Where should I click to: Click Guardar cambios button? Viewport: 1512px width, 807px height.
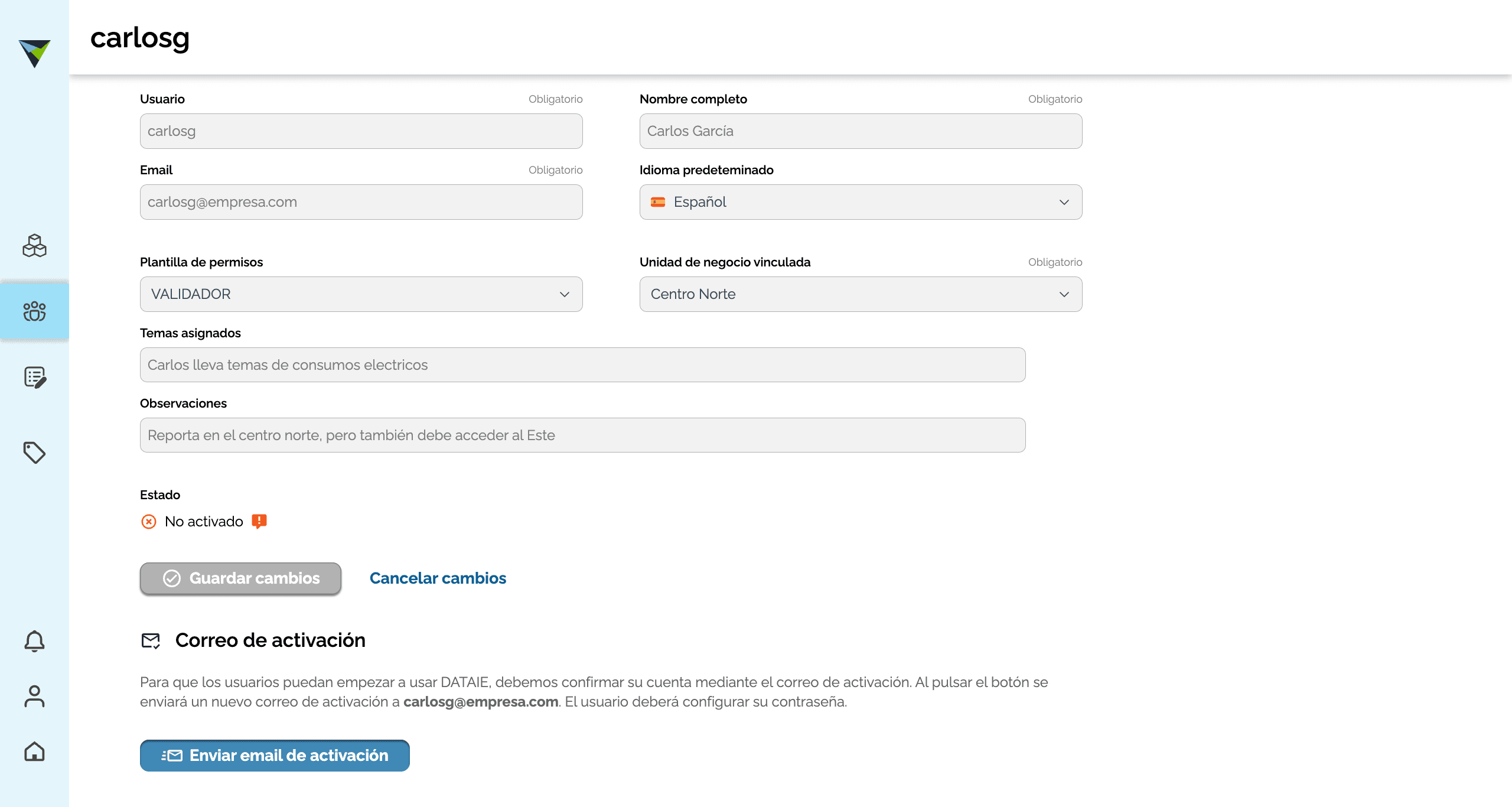pos(240,578)
